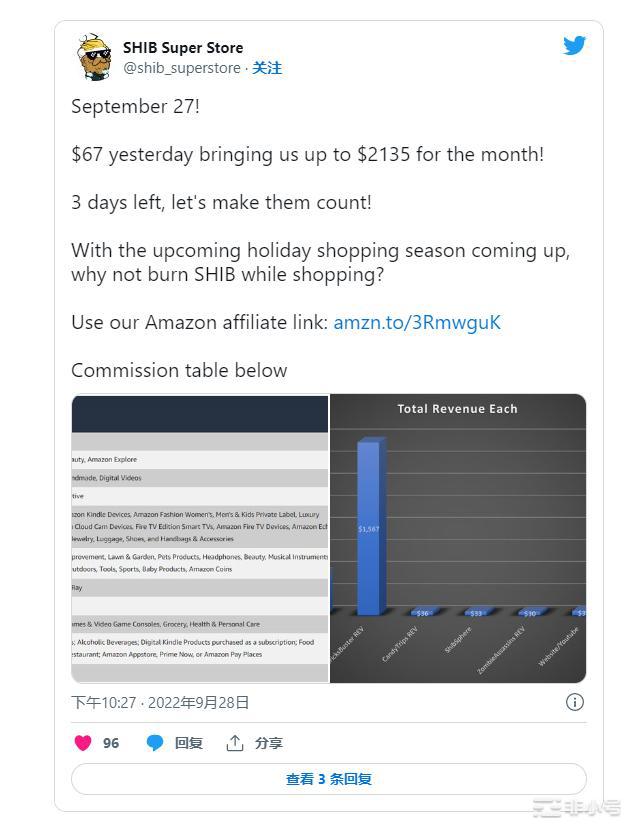This screenshot has width=629, height=826.
Task: Click the share upload arrow icon
Action: point(235,743)
